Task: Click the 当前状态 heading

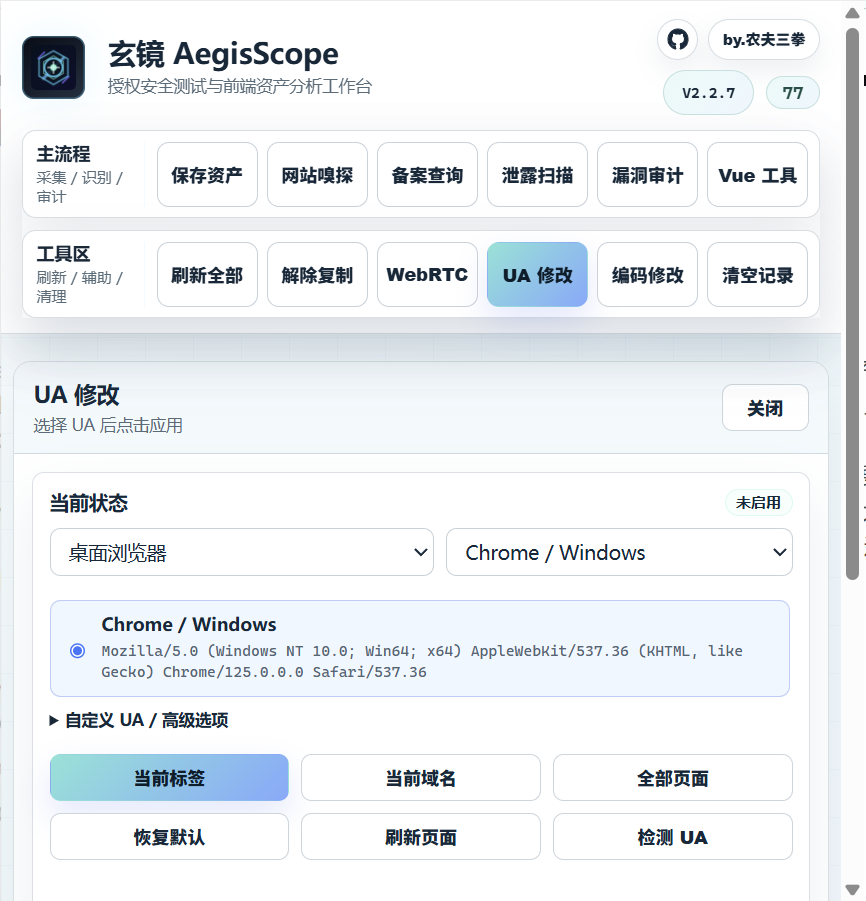Action: tap(89, 503)
